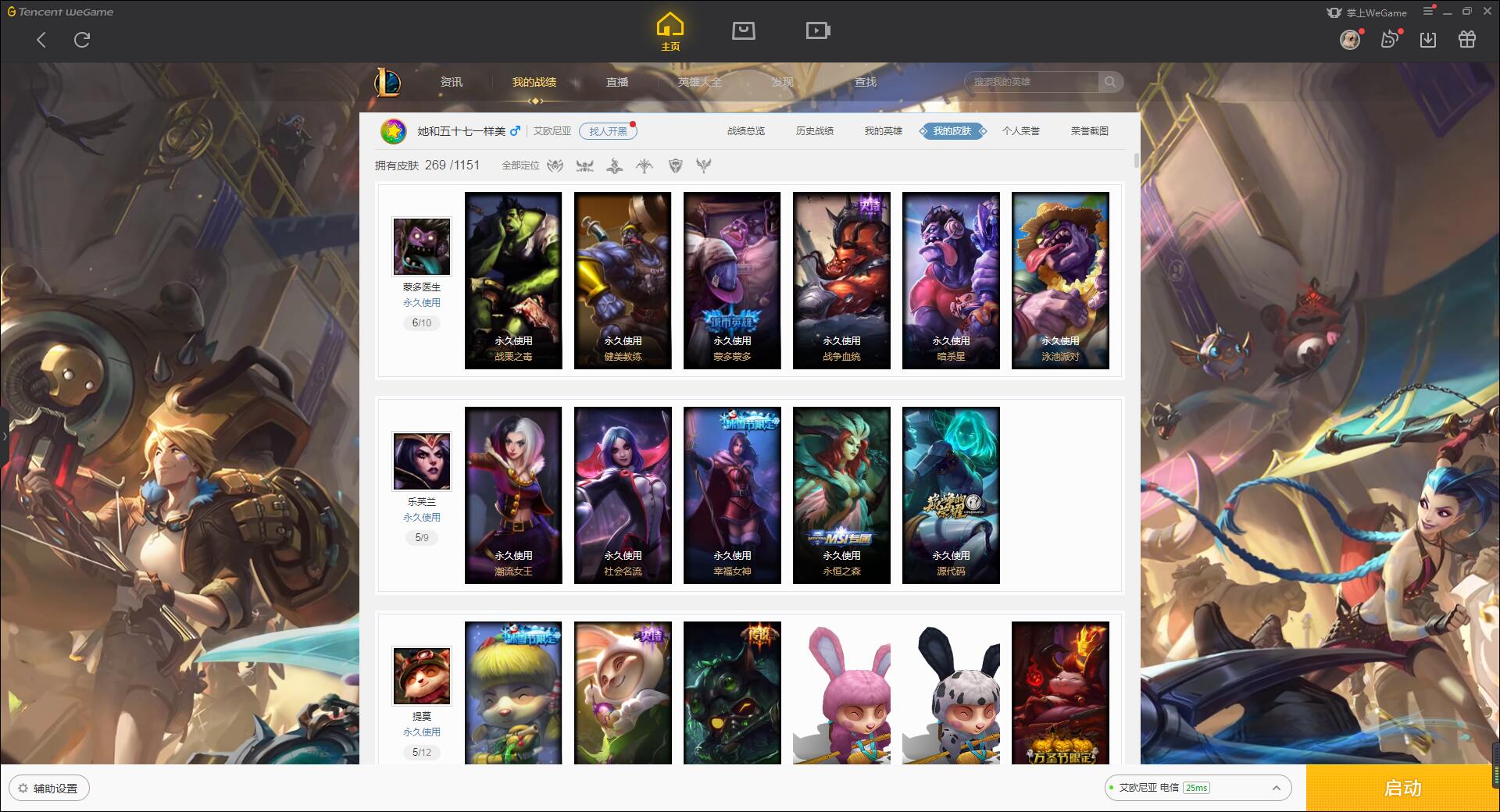Expand the left edge sidebar handle

pyautogui.click(x=4, y=436)
